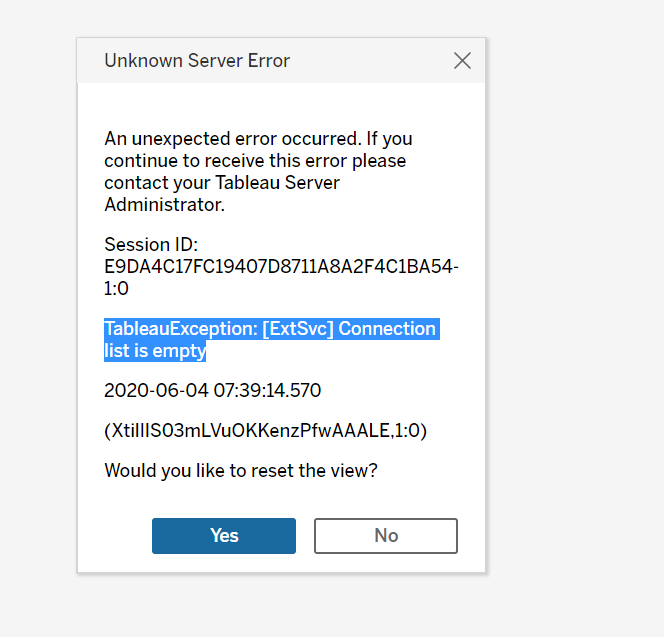Click the 'Would you like to reset the view?' text
The height and width of the screenshot is (637, 664).
[241, 470]
